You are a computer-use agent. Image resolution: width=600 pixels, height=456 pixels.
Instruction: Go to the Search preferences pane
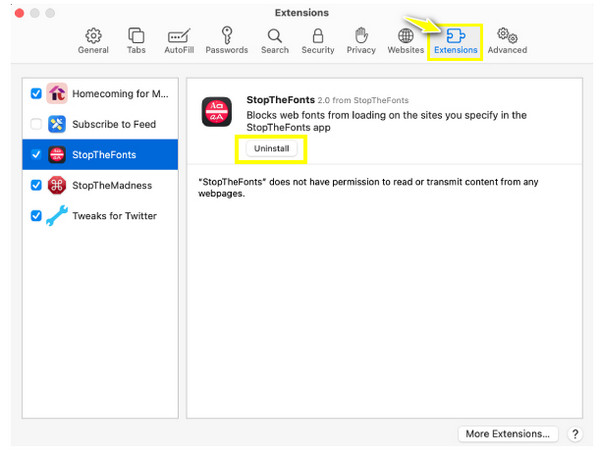pyautogui.click(x=275, y=41)
